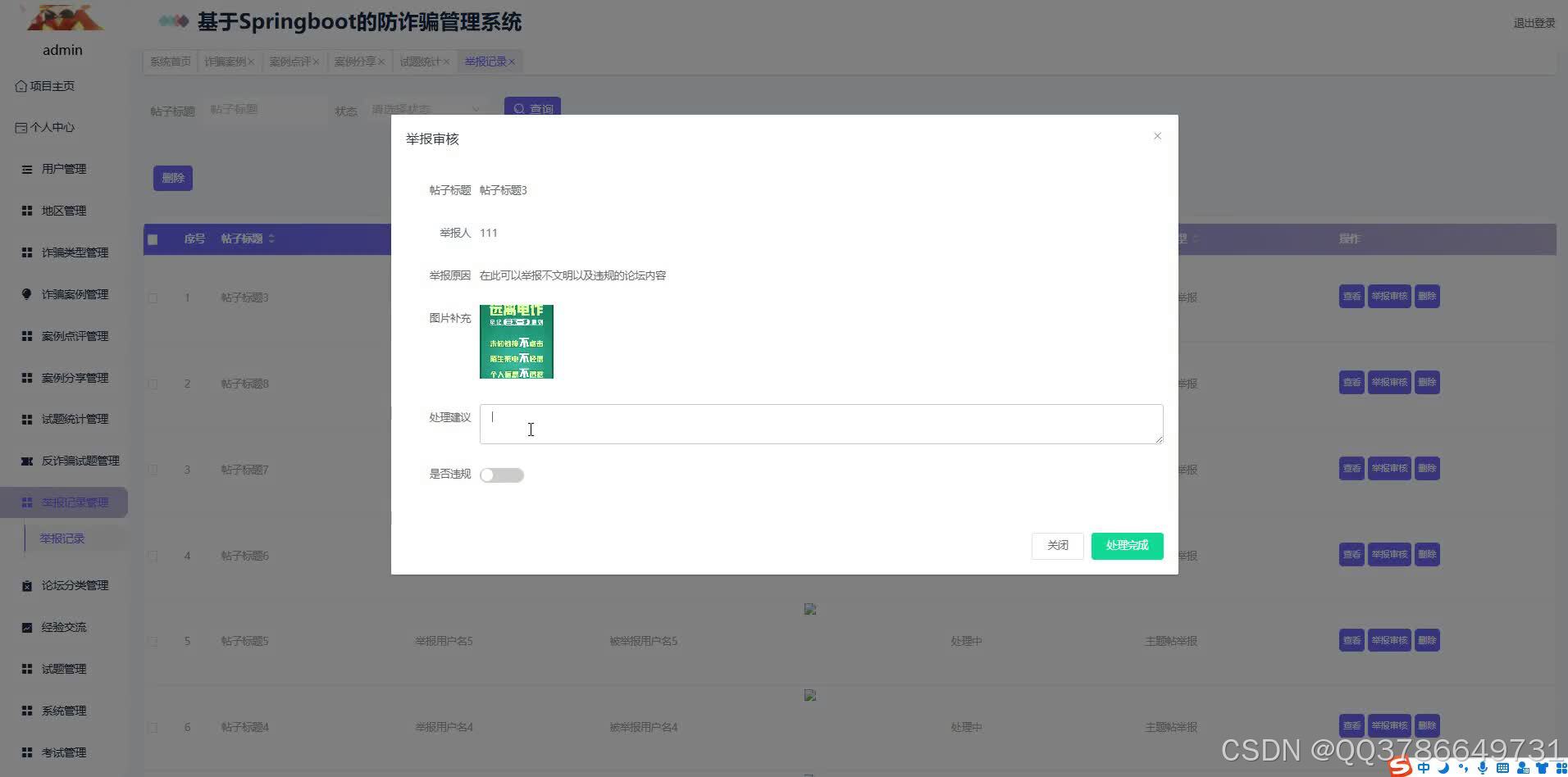Enable the 是否违规 switch
The image size is (1568, 777).
click(502, 475)
